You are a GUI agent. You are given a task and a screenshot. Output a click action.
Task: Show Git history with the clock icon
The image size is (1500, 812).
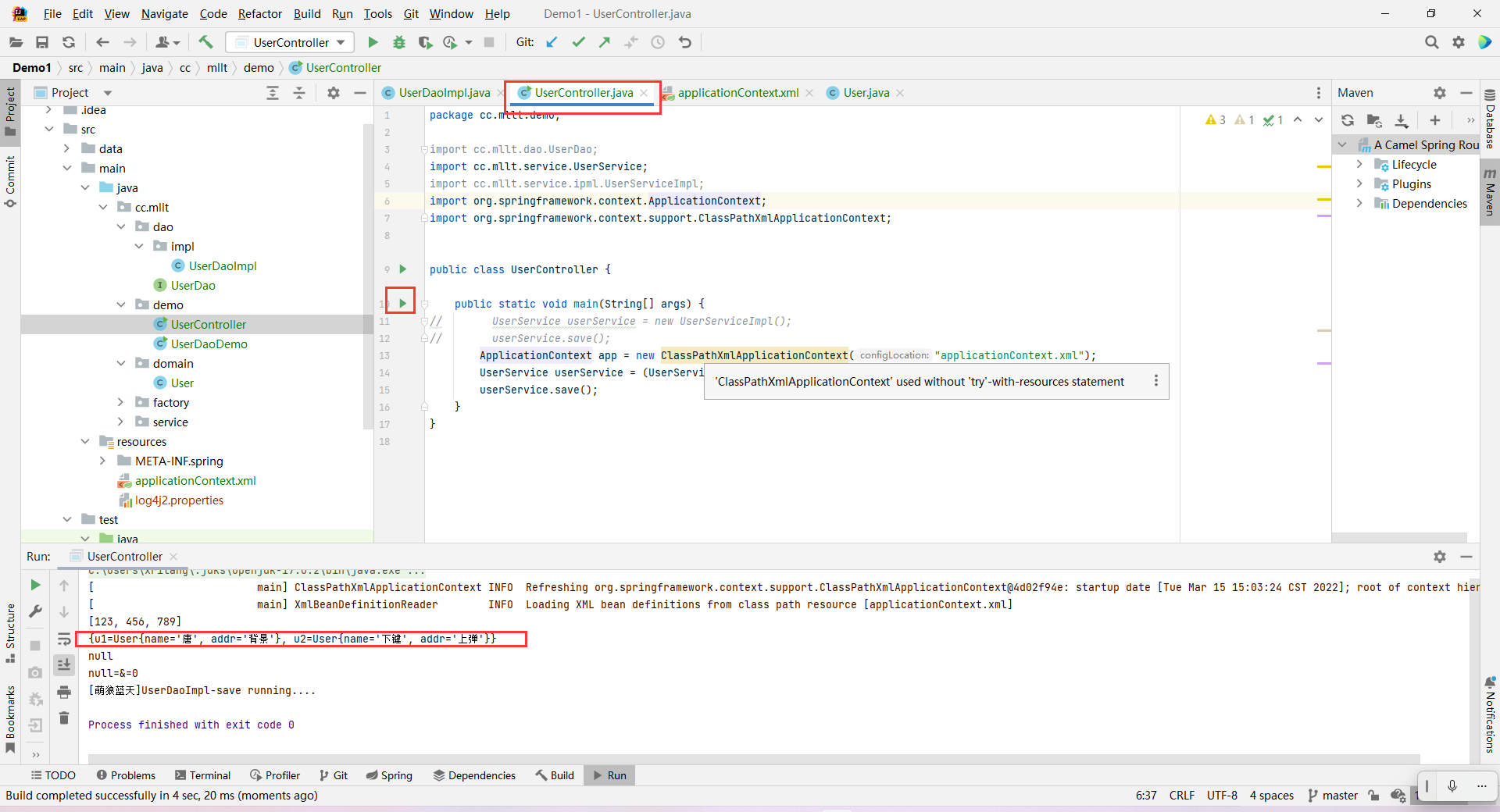(x=658, y=42)
